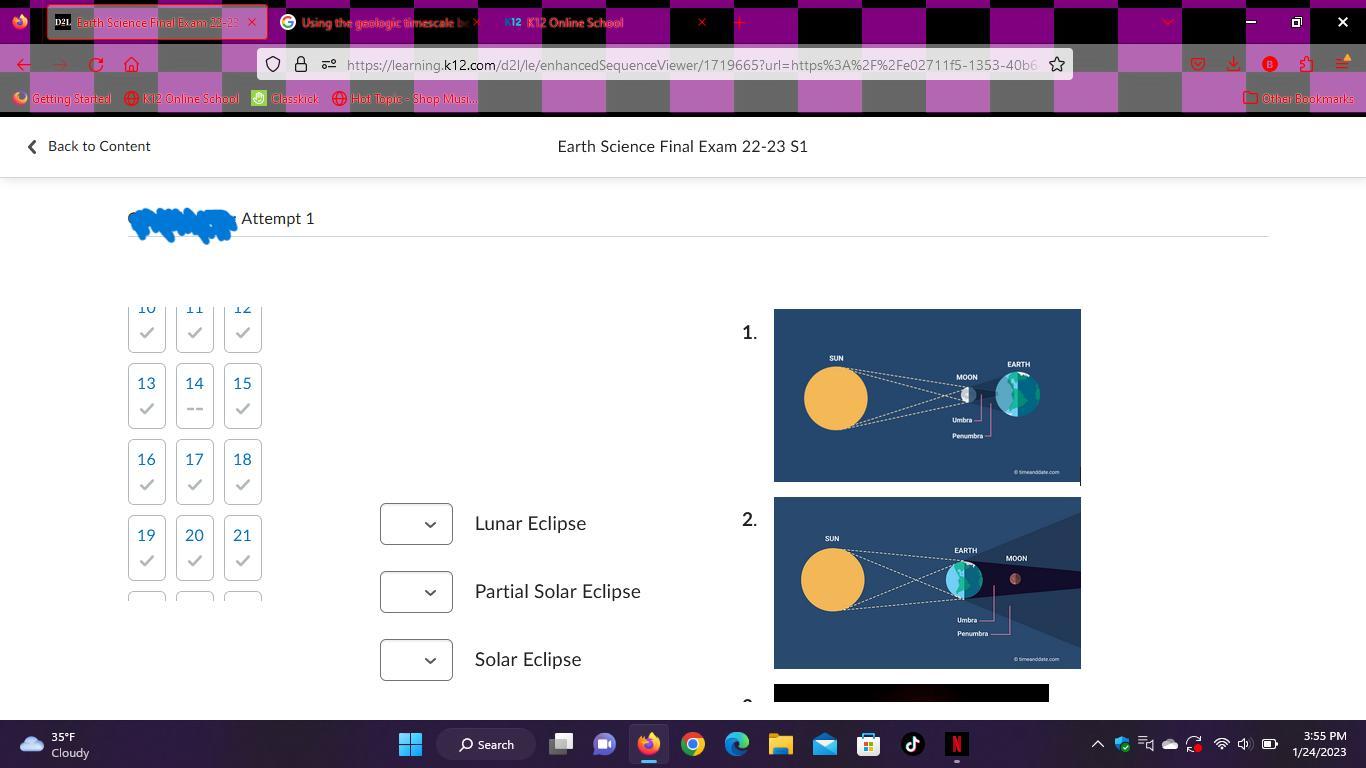Reload the page with the refresh icon
The height and width of the screenshot is (768, 1366).
pyautogui.click(x=96, y=65)
